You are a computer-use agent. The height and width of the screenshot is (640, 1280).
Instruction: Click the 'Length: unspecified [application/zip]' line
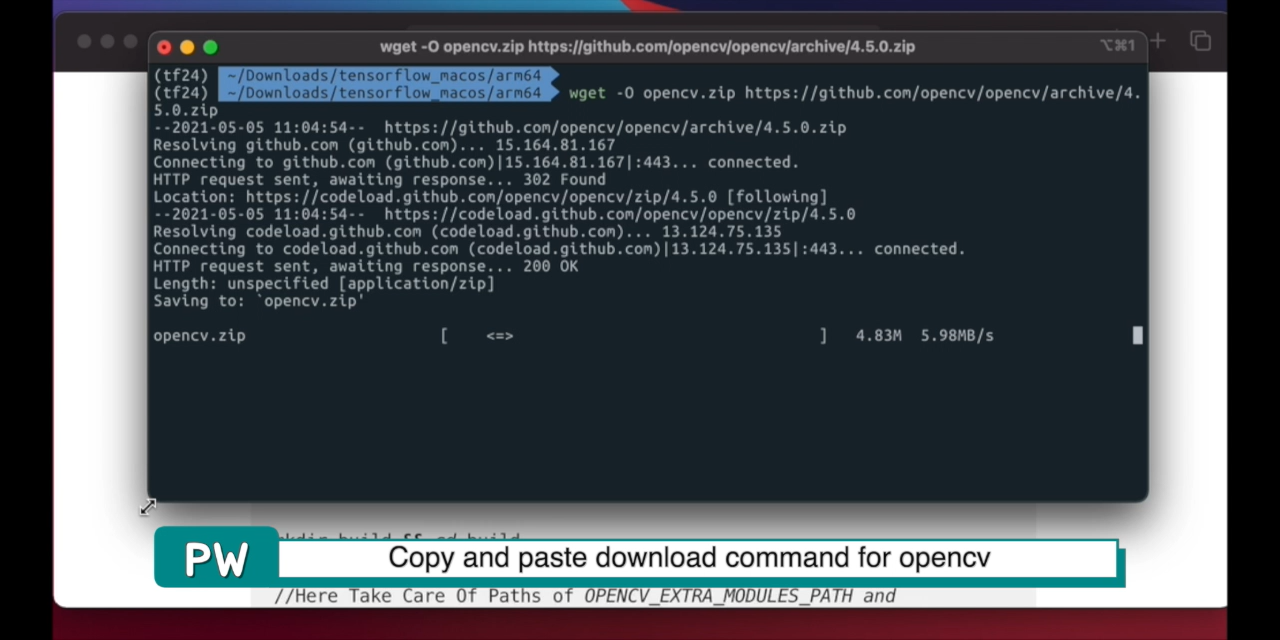pos(324,284)
